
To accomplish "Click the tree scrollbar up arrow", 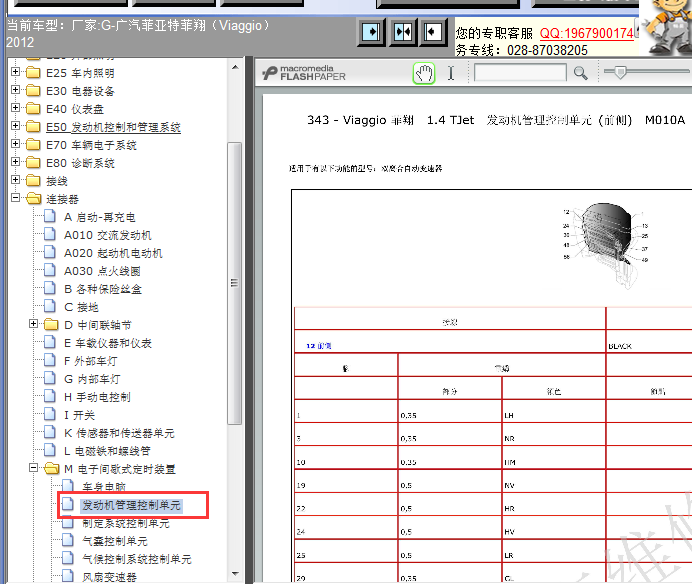I will click(235, 67).
